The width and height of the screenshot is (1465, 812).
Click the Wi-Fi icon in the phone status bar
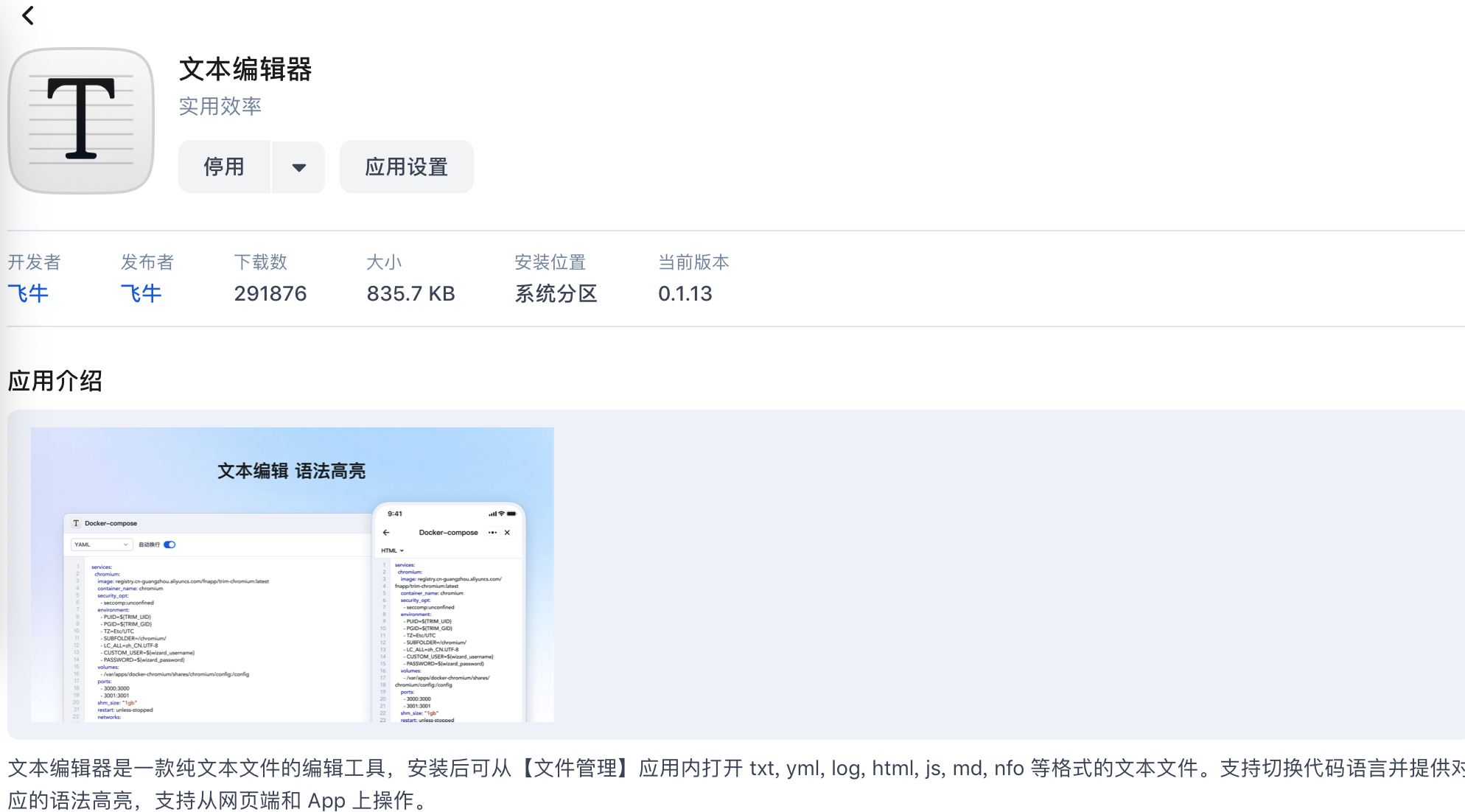click(x=501, y=514)
